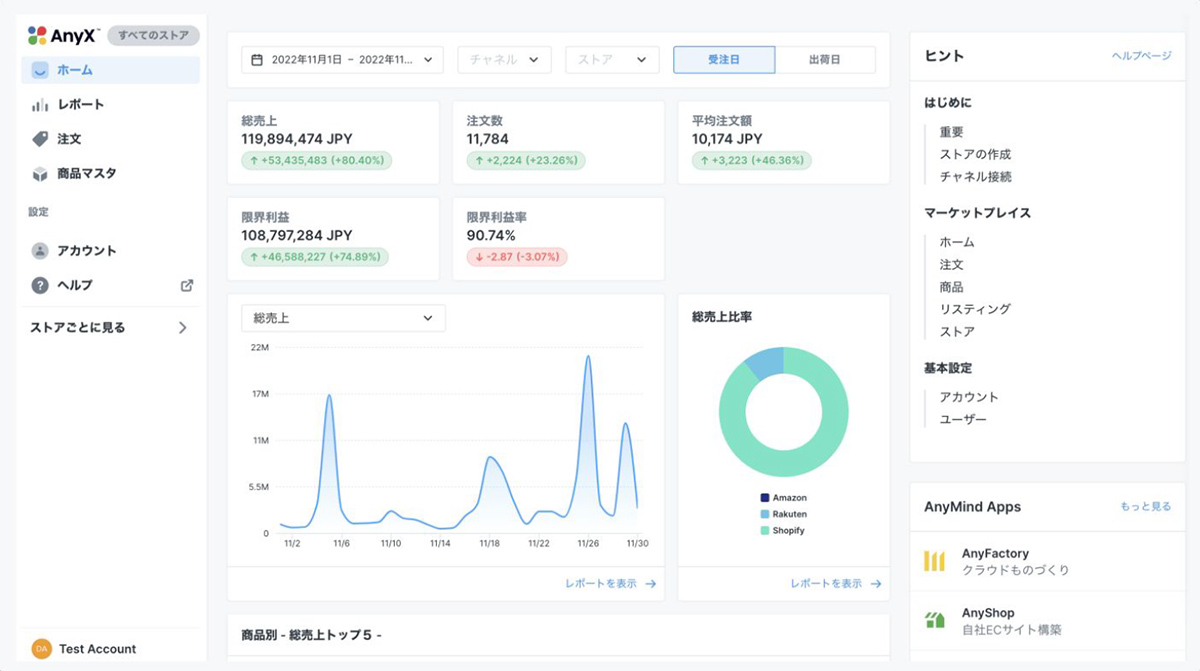The image size is (1200, 671).
Task: Open リスティング hint link
Action: pyautogui.click(x=975, y=309)
